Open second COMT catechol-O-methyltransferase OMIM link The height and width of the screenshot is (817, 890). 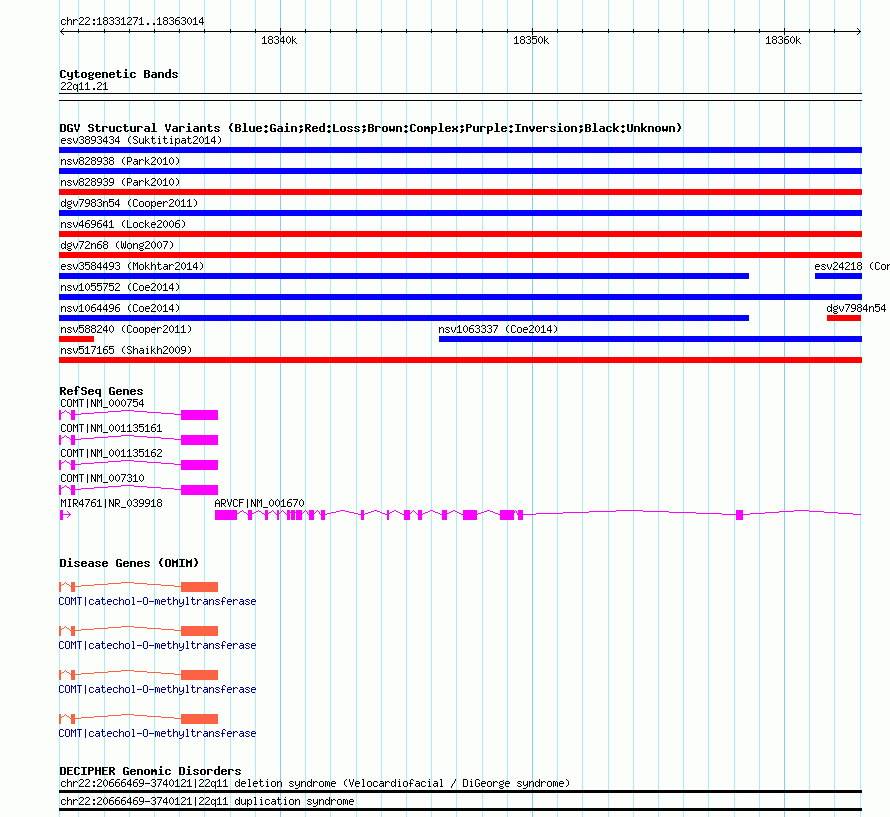(157, 646)
